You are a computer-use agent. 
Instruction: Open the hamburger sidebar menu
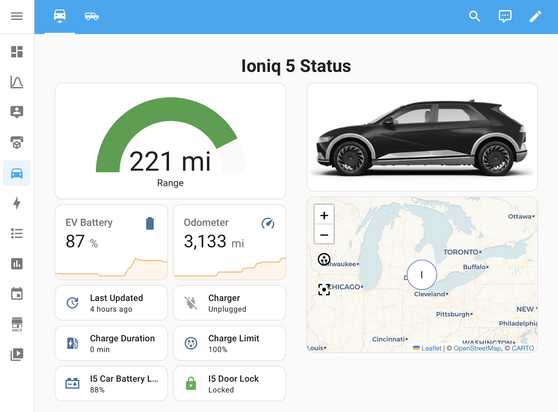[x=17, y=16]
